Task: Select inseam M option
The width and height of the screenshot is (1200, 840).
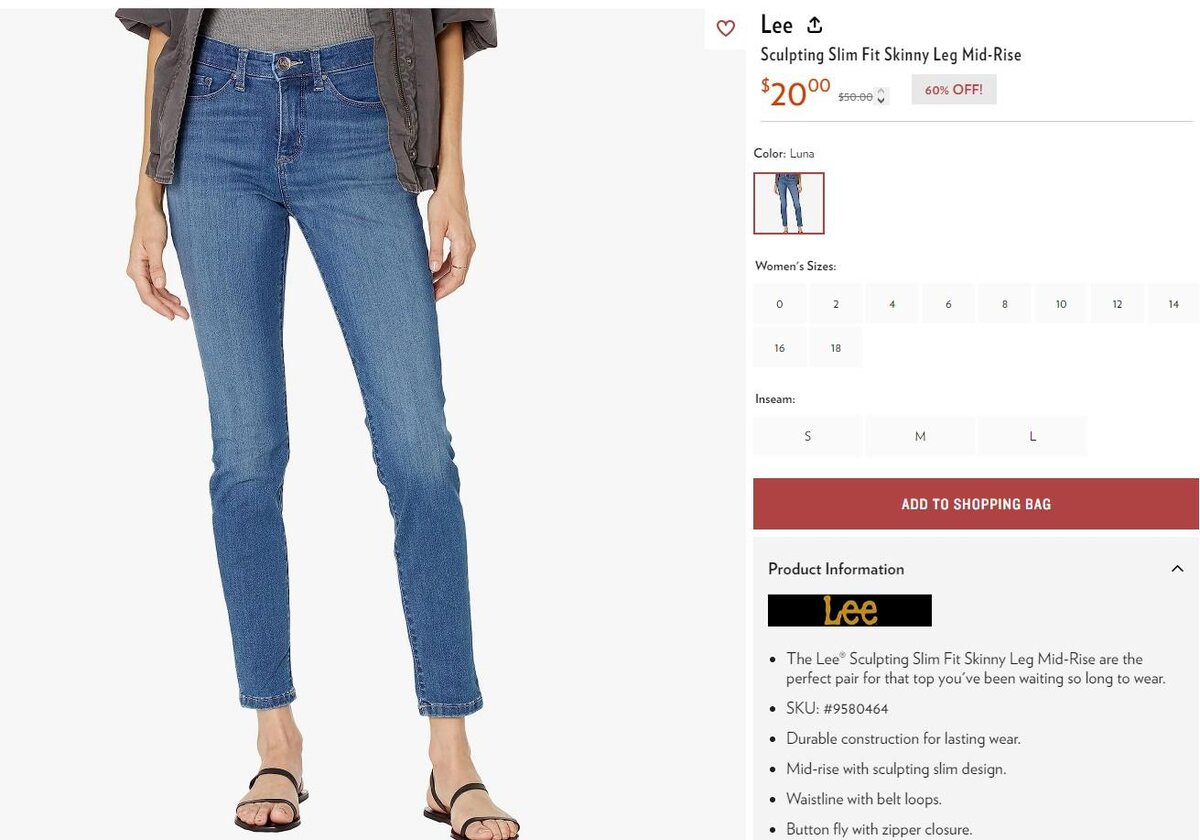Action: click(920, 436)
